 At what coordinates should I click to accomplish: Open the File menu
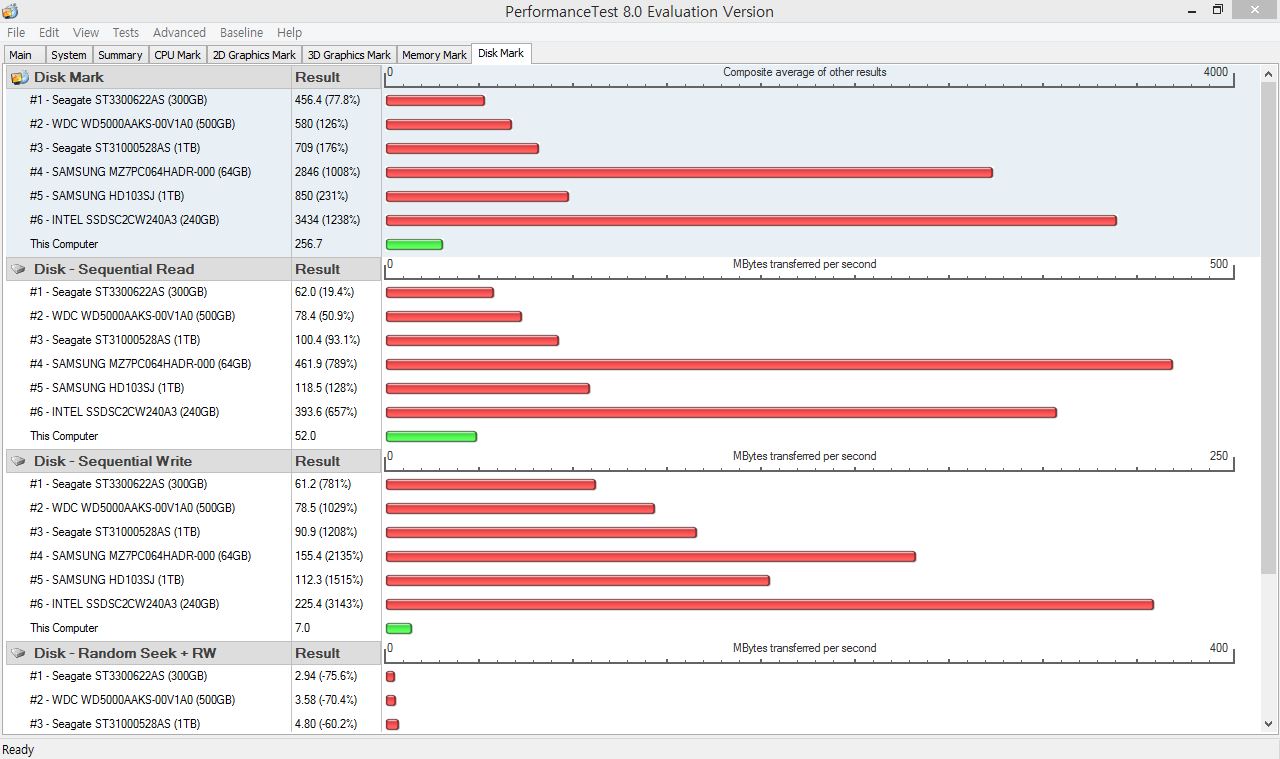pos(16,32)
